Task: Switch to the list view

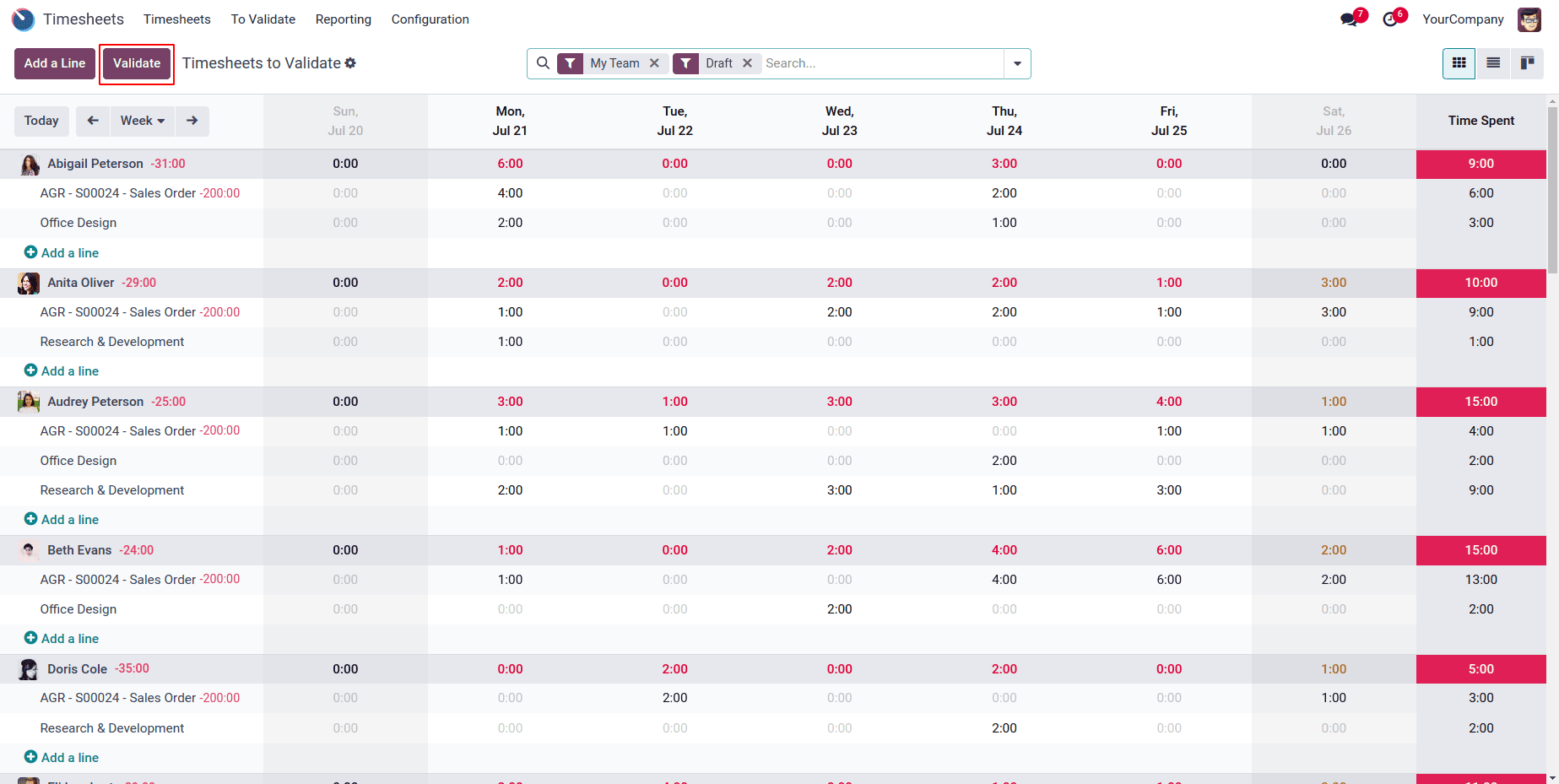Action: click(1492, 63)
